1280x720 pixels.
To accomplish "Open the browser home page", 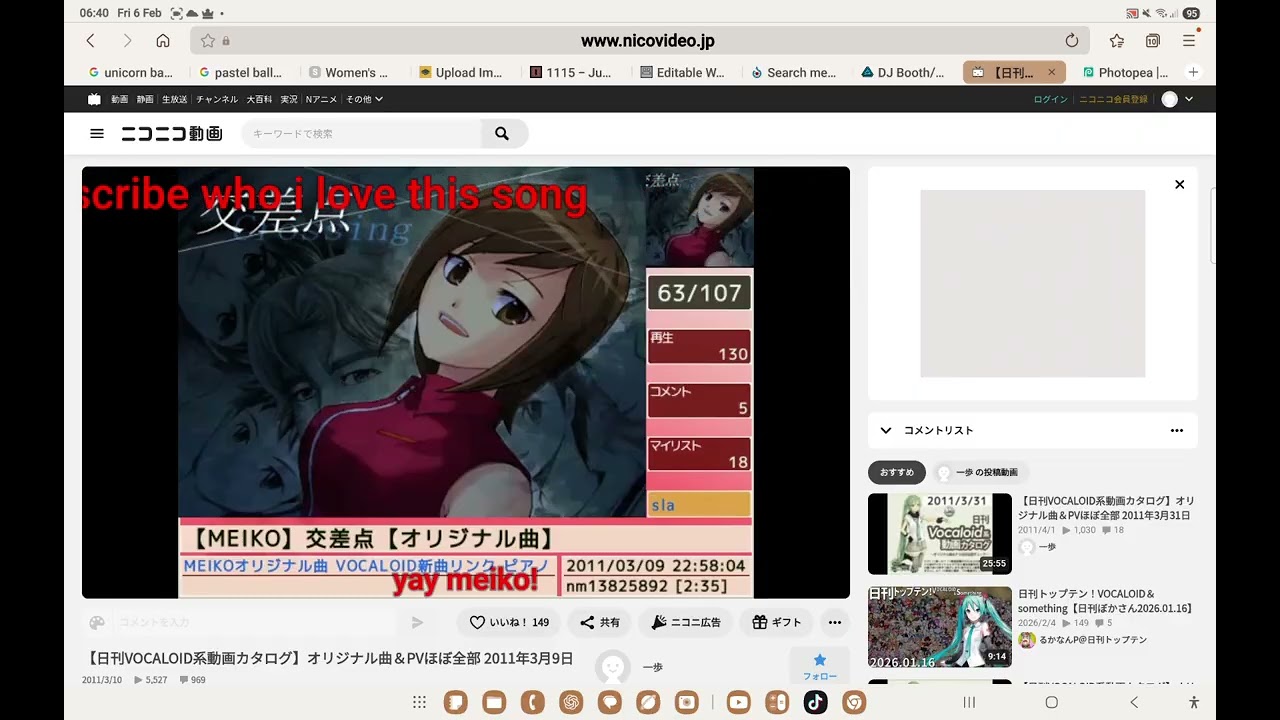I will point(163,41).
